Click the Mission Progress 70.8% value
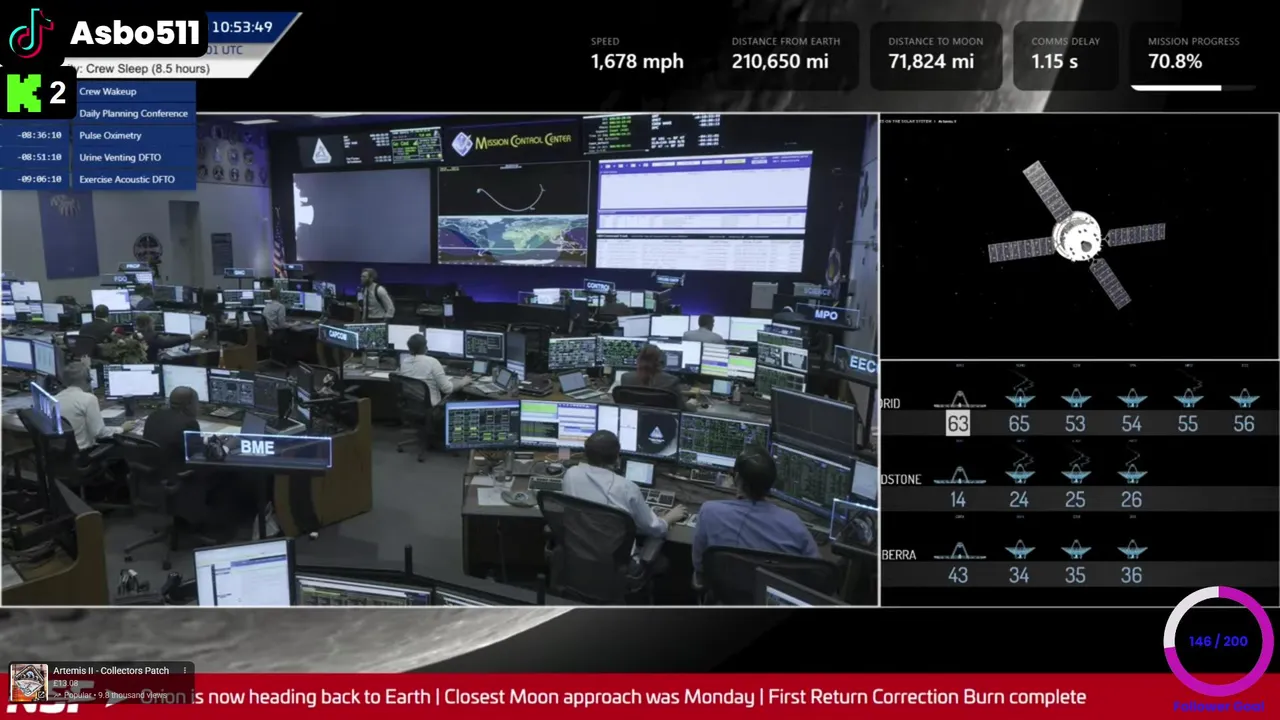The image size is (1280, 720). click(x=1175, y=62)
